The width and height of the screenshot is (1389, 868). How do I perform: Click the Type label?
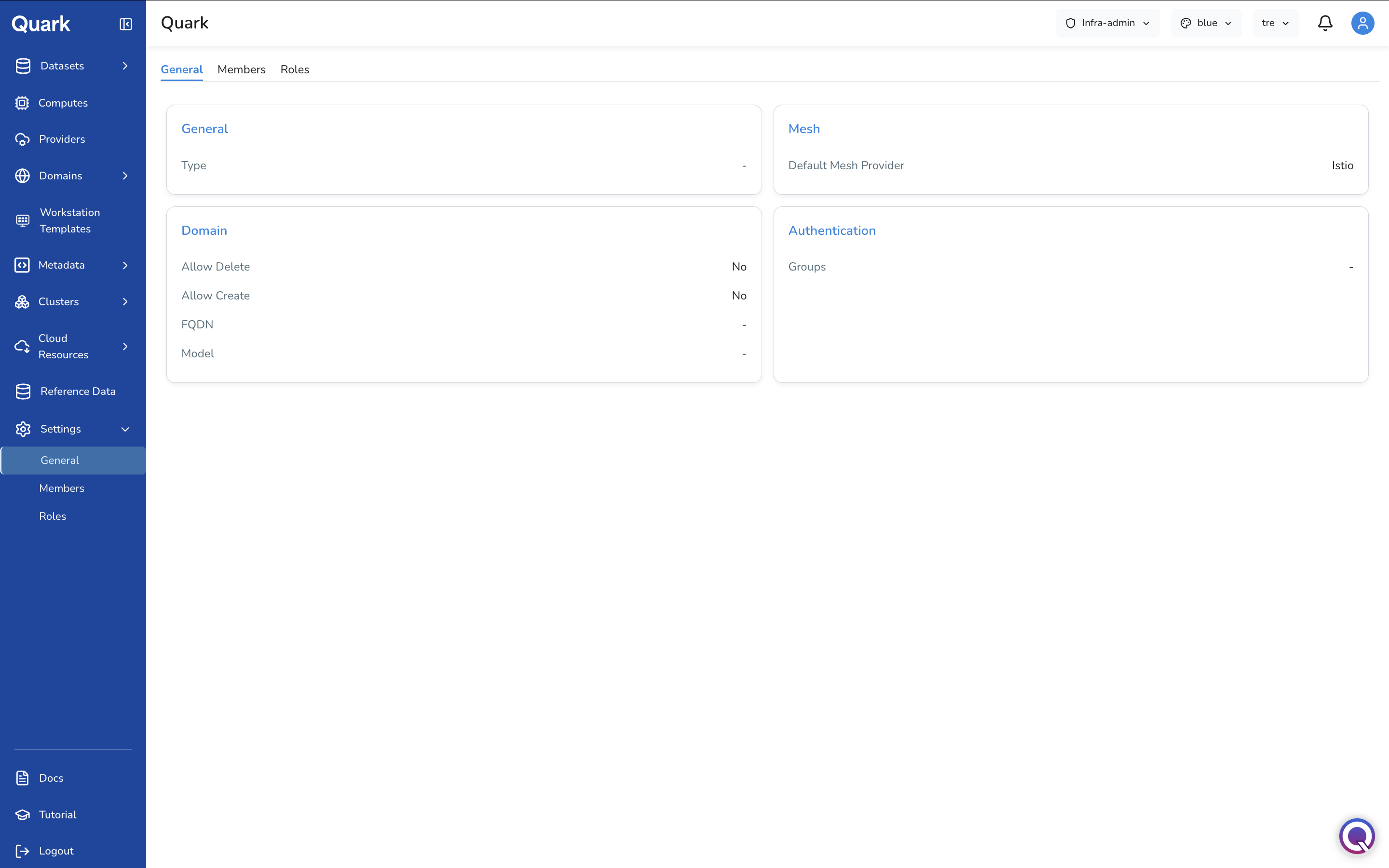pos(193,166)
